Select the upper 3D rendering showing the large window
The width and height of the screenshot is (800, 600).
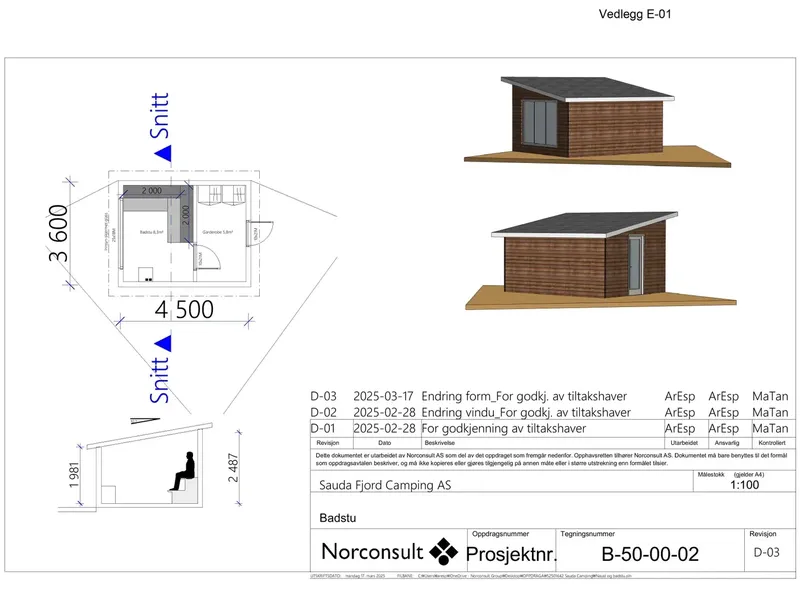(x=597, y=122)
